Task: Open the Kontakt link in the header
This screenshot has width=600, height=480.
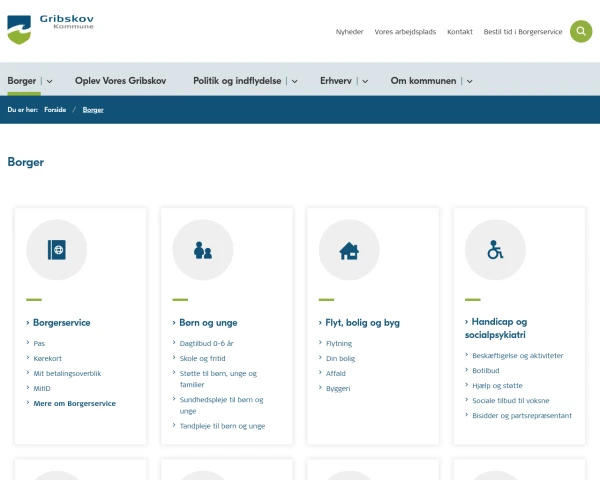Action: pyautogui.click(x=460, y=32)
